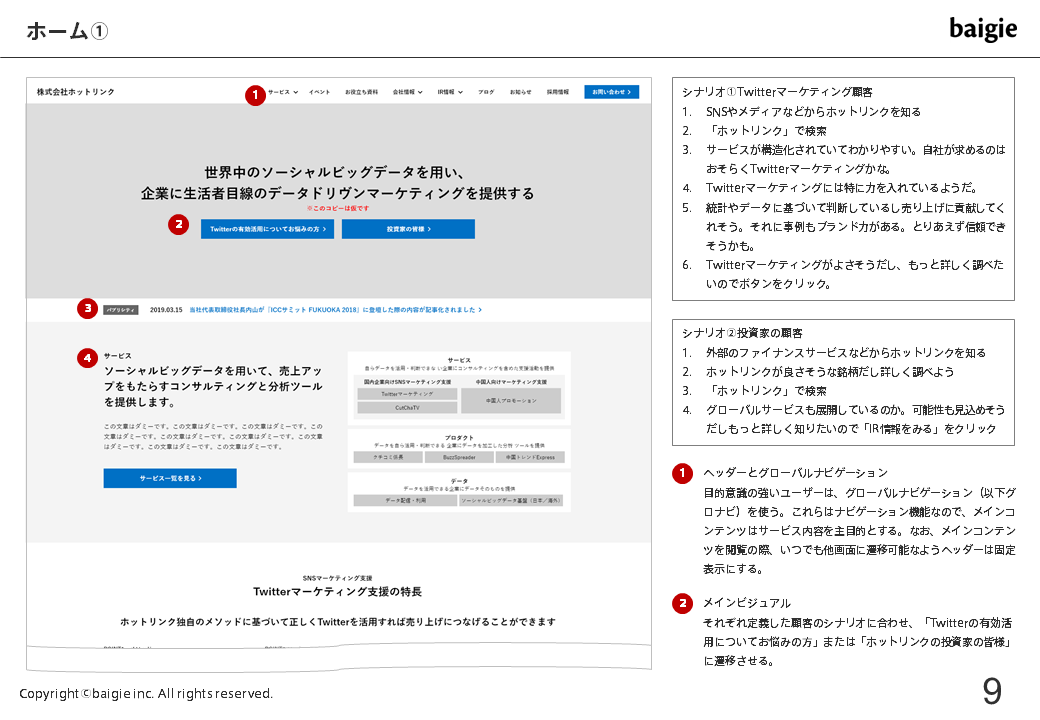Screen dimensions: 1040x720
Task: Expand the 会社情報 navigation dropdown
Action: (x=407, y=92)
